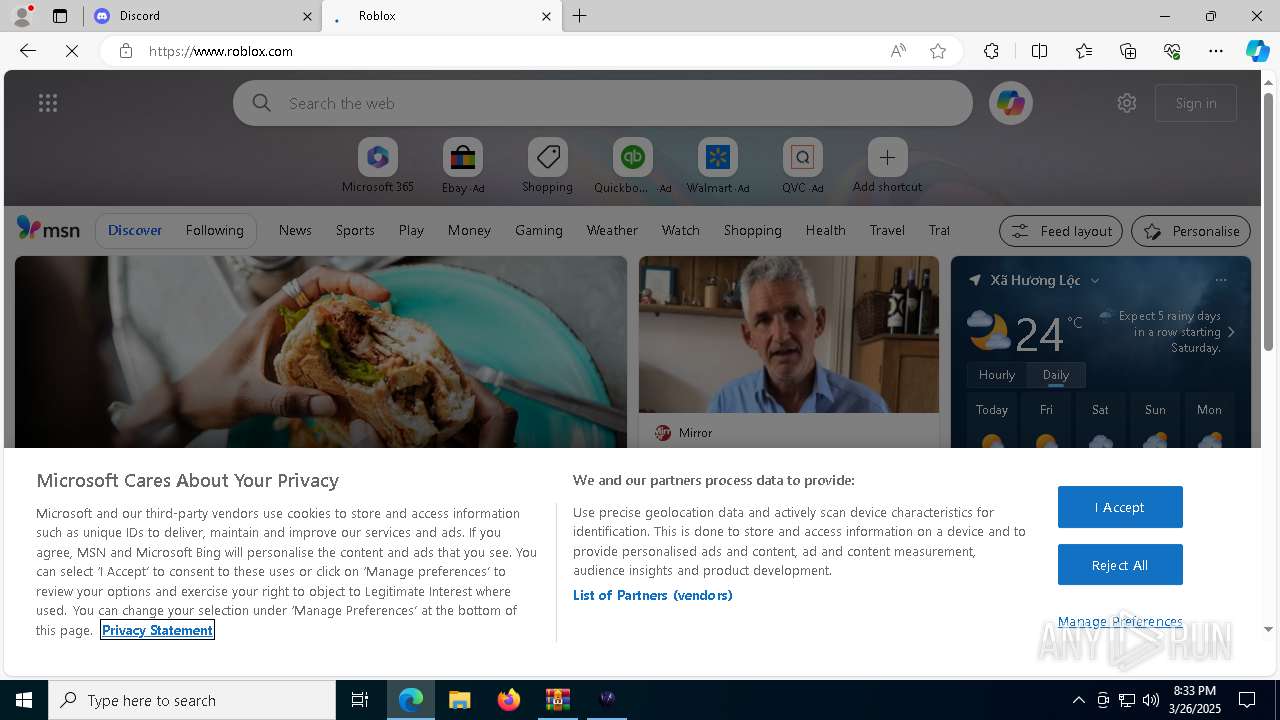Open the Walmart ad shortcut

[718, 166]
